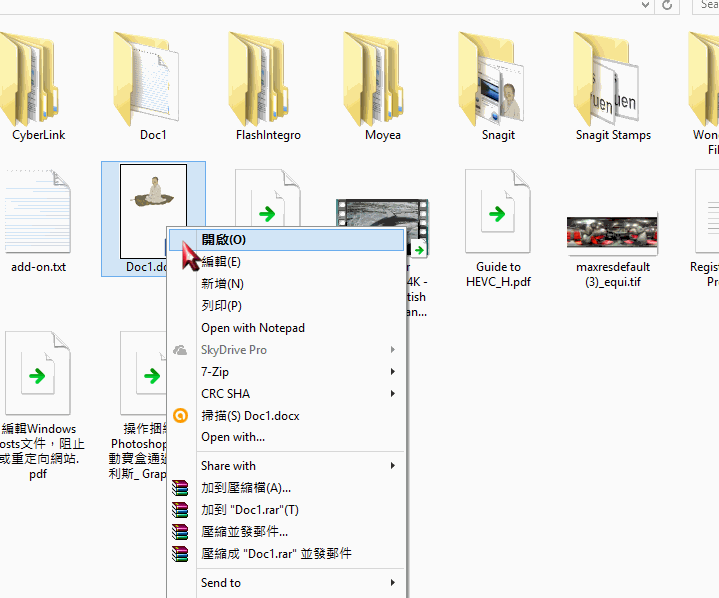This screenshot has width=719, height=598.
Task: Expand the 7-Zip submenu arrow
Action: click(393, 372)
